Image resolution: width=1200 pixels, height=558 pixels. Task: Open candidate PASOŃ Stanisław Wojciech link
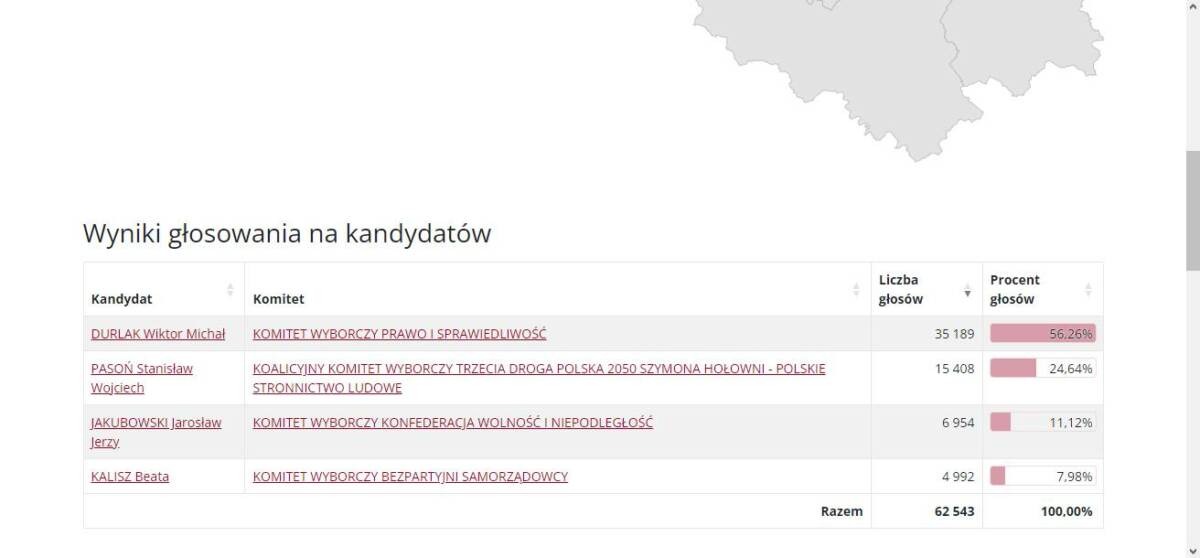click(x=142, y=378)
